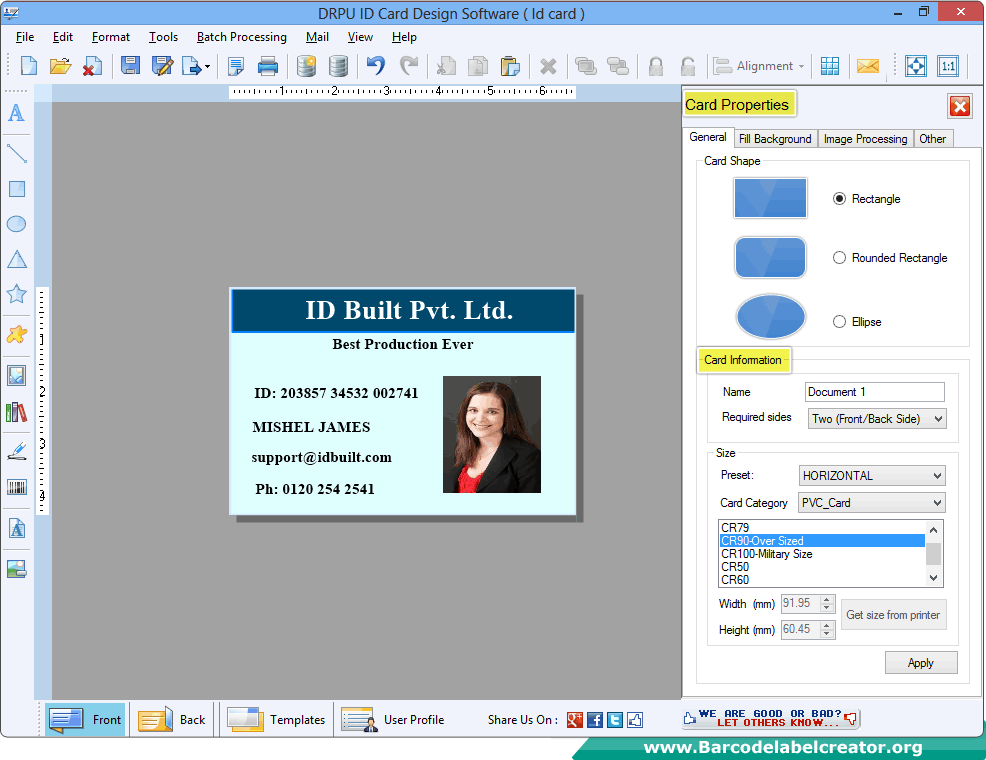986x760 pixels.
Task: Switch to the Image Processing tab
Action: [865, 139]
